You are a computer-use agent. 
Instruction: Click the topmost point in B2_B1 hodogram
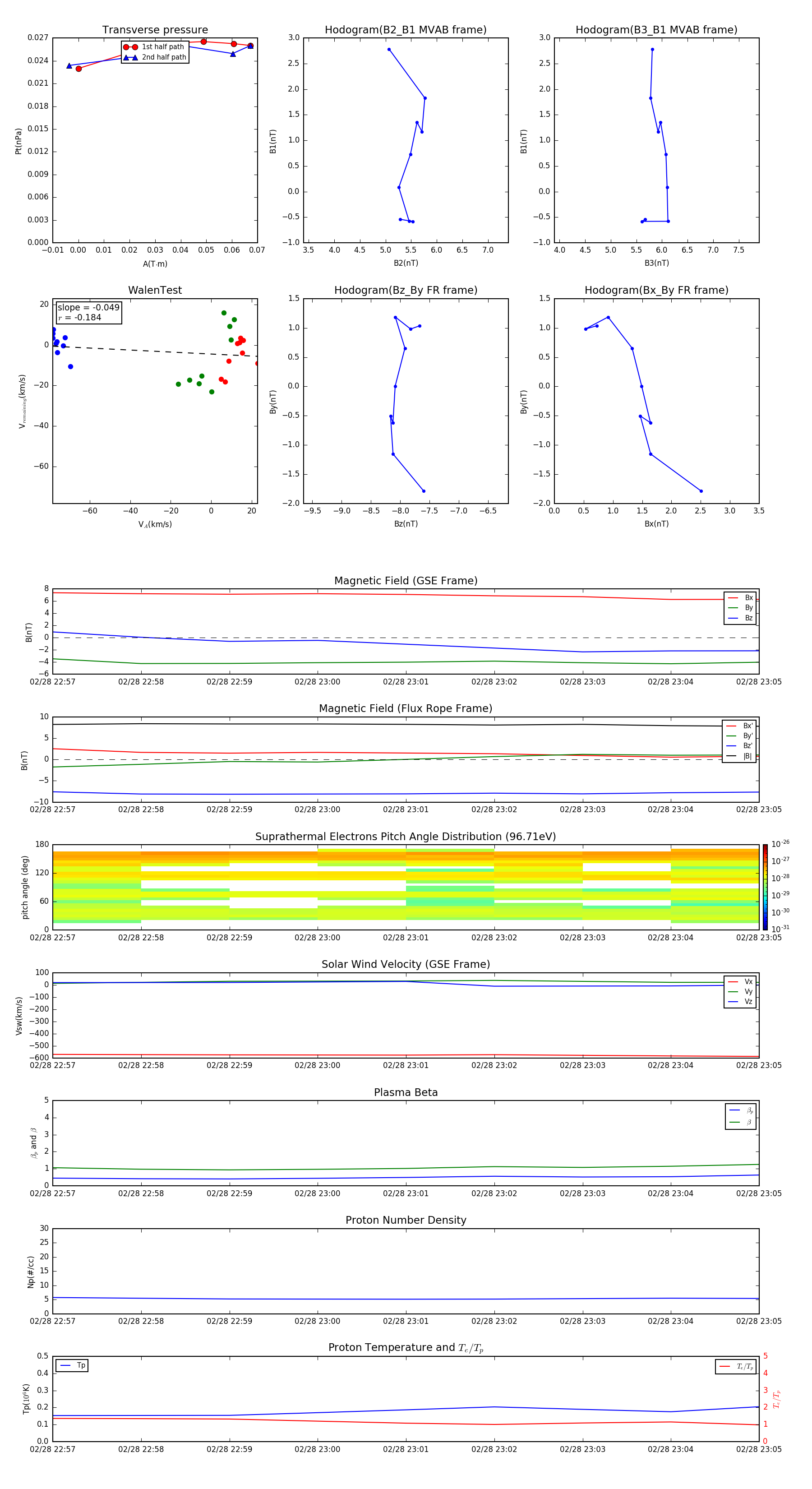(x=389, y=49)
